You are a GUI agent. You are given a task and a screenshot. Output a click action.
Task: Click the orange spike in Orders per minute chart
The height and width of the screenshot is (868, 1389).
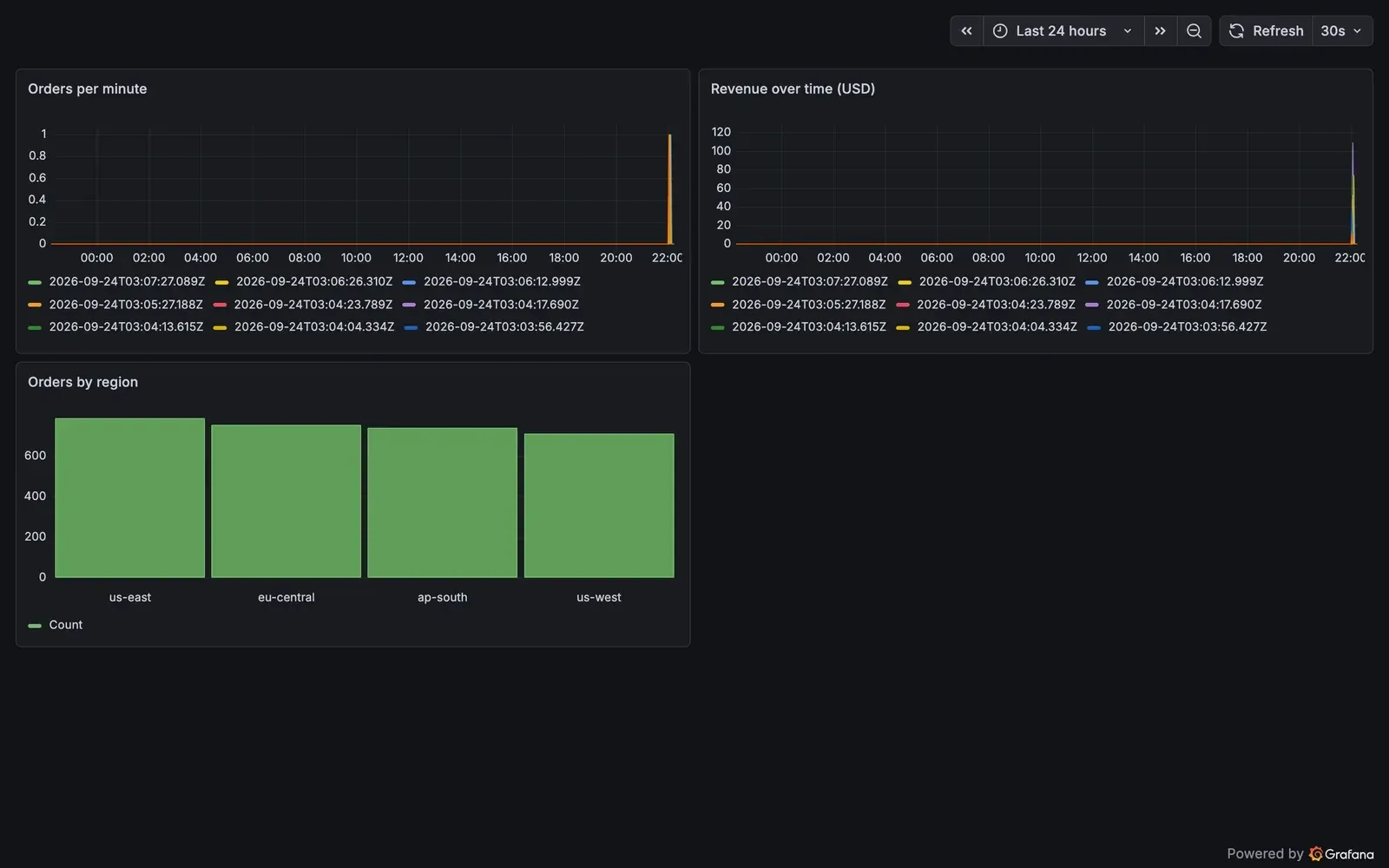tap(670, 189)
